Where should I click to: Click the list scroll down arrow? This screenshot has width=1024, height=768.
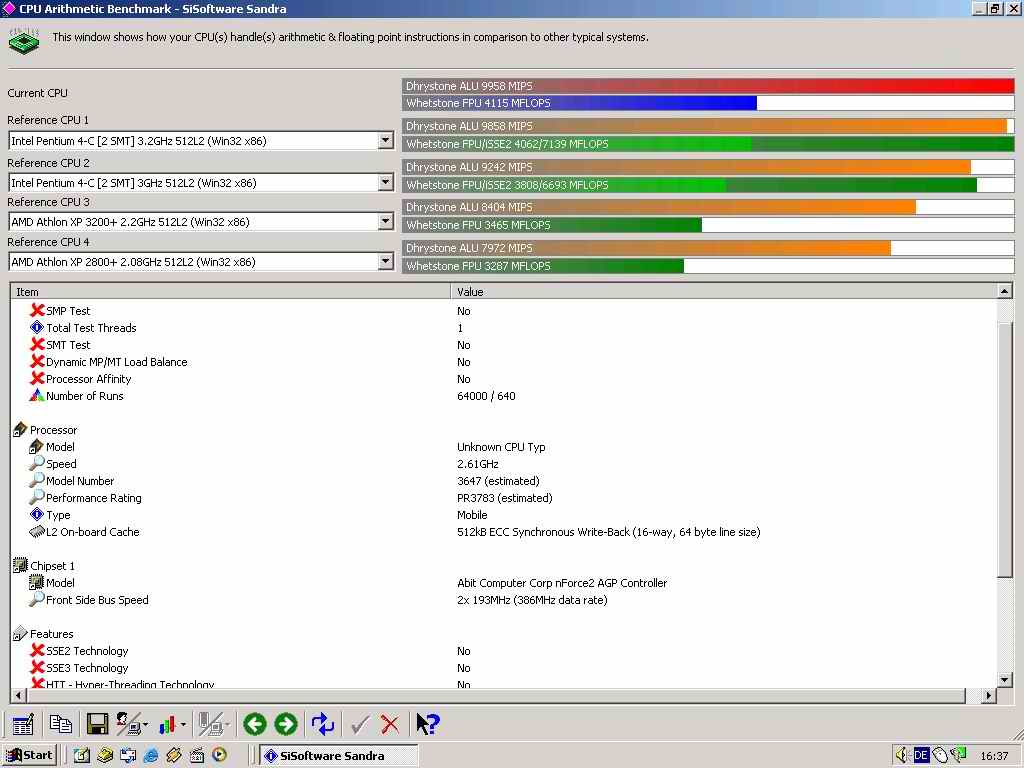click(1005, 680)
